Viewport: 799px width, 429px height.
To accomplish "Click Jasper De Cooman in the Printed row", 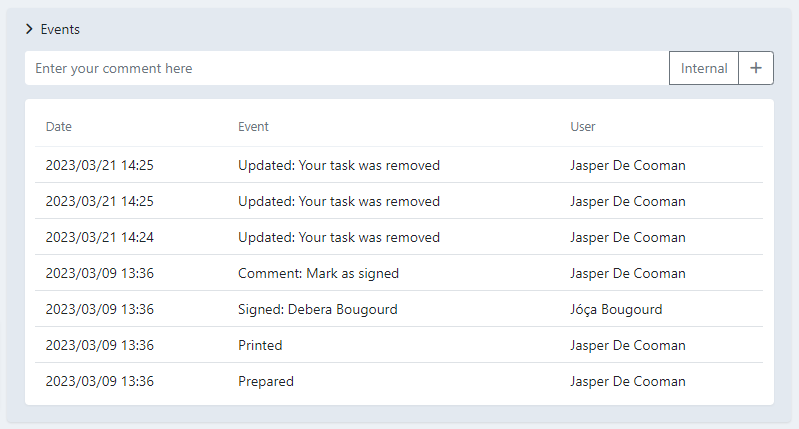I will [627, 345].
